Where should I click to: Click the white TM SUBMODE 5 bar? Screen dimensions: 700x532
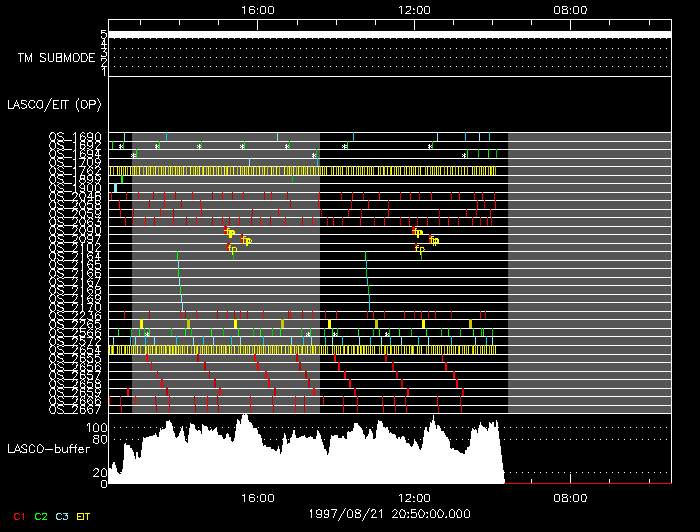click(390, 34)
